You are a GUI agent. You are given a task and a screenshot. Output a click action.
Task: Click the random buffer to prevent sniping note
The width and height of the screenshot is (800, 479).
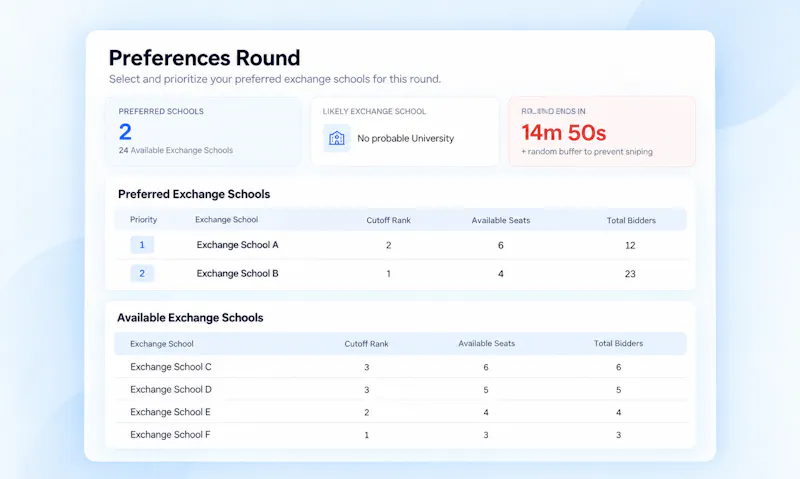pos(587,152)
